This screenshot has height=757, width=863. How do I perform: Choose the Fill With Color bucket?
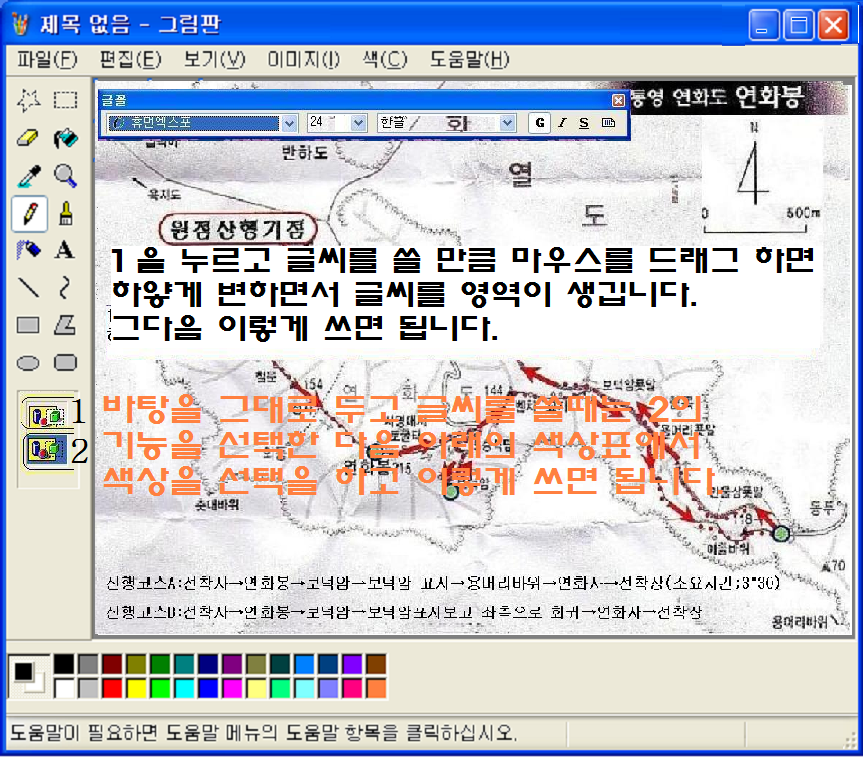point(65,138)
